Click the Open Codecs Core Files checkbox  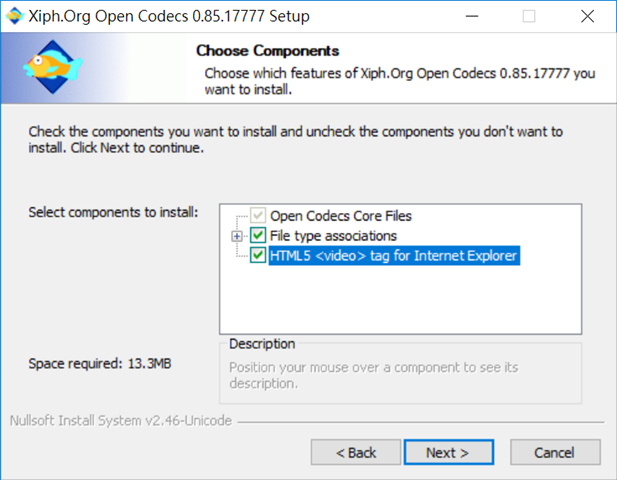point(258,215)
